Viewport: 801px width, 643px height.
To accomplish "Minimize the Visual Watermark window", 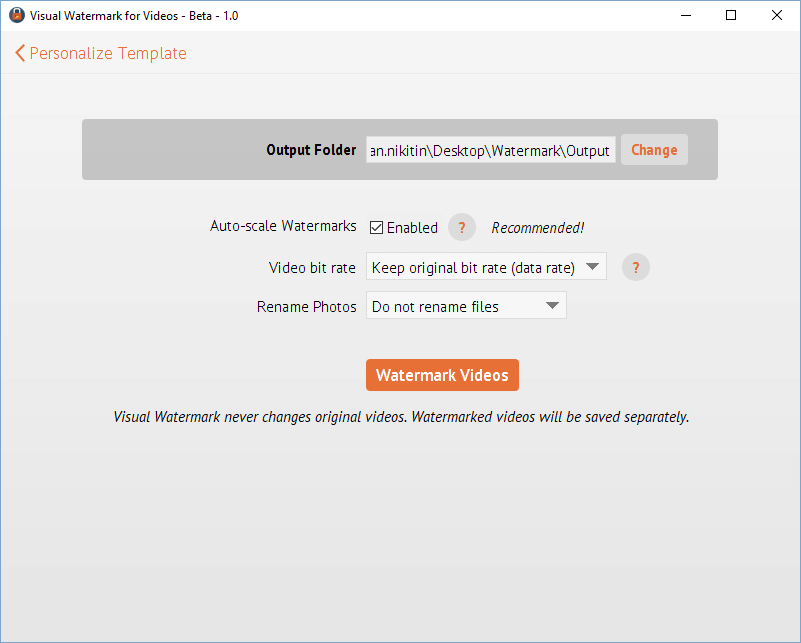I will click(x=686, y=15).
